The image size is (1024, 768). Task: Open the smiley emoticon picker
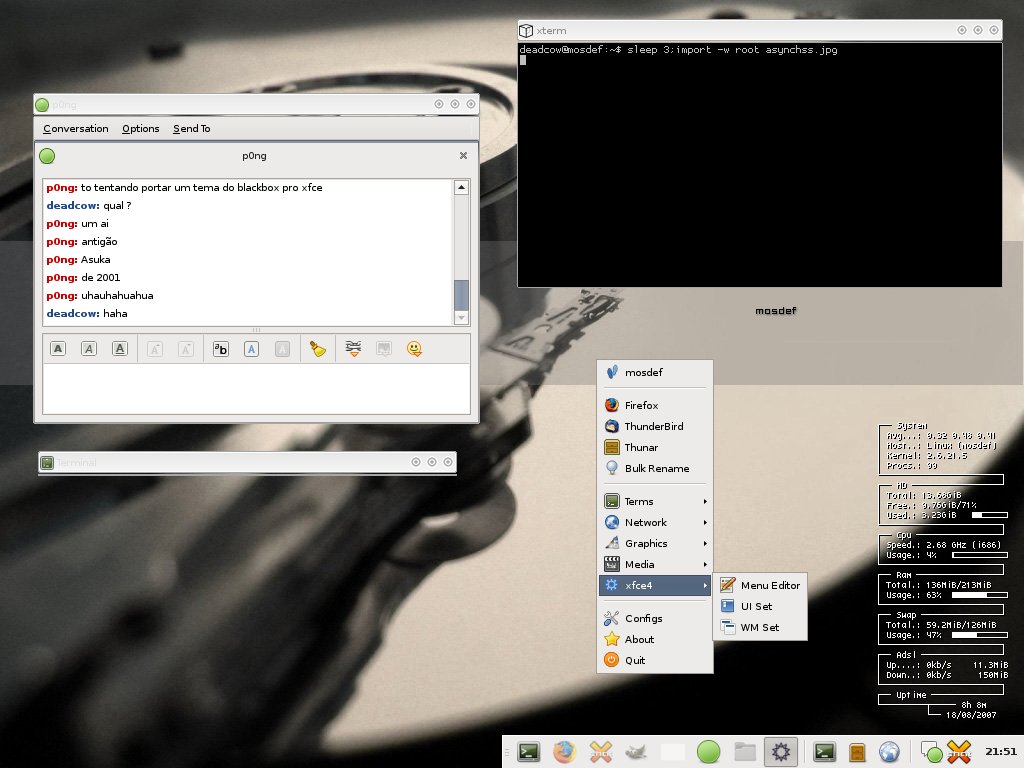(414, 349)
